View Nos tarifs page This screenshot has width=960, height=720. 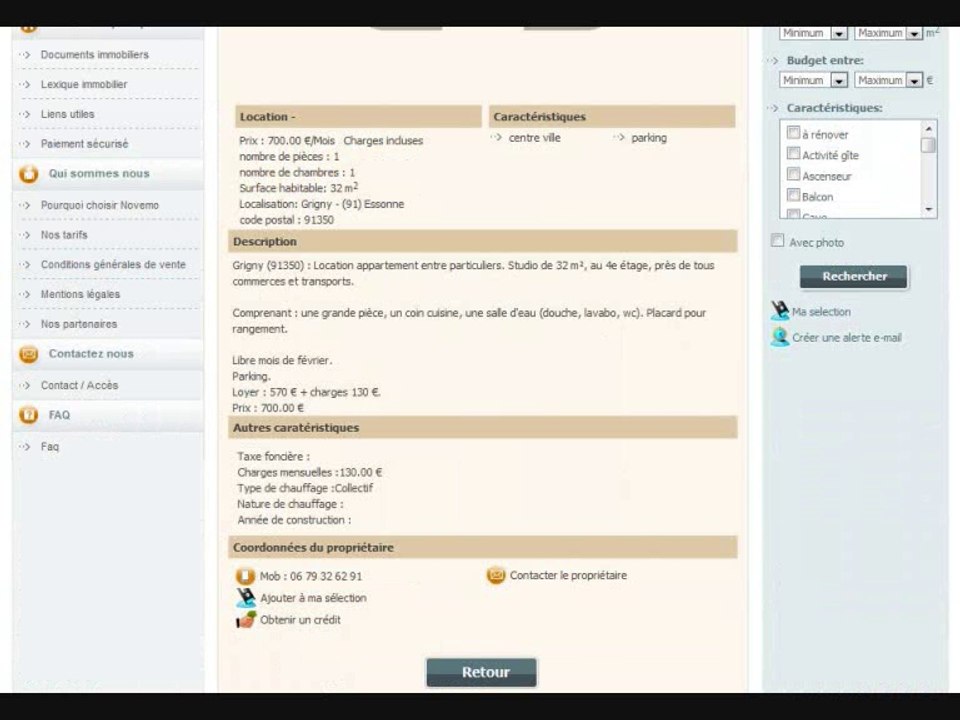(x=64, y=235)
